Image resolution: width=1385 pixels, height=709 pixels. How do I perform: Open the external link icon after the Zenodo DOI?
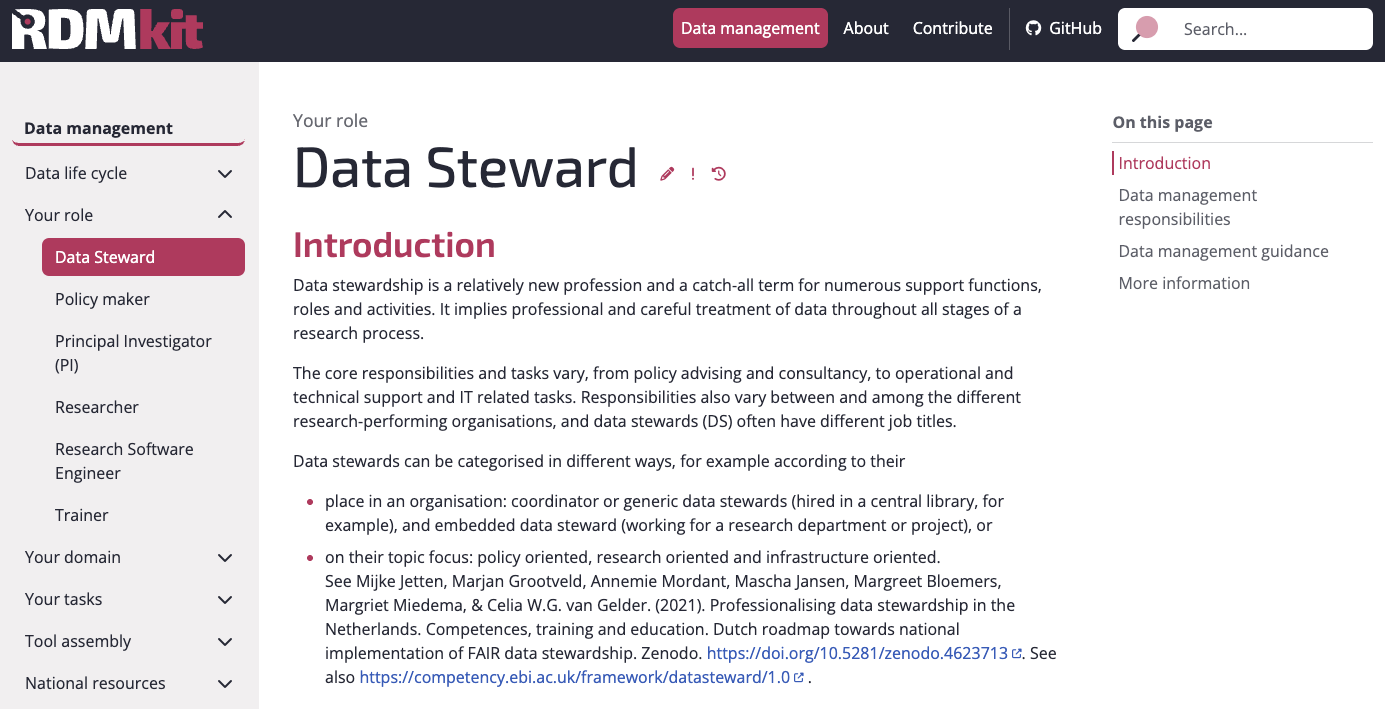tap(1016, 652)
